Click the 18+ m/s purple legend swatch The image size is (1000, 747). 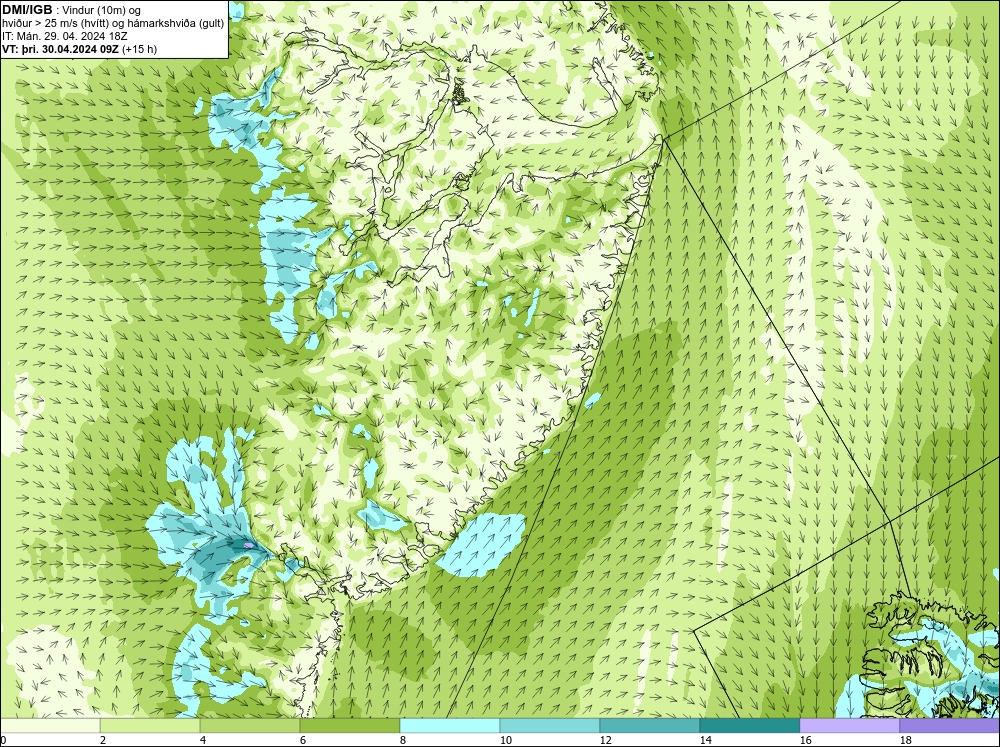pyautogui.click(x=949, y=725)
